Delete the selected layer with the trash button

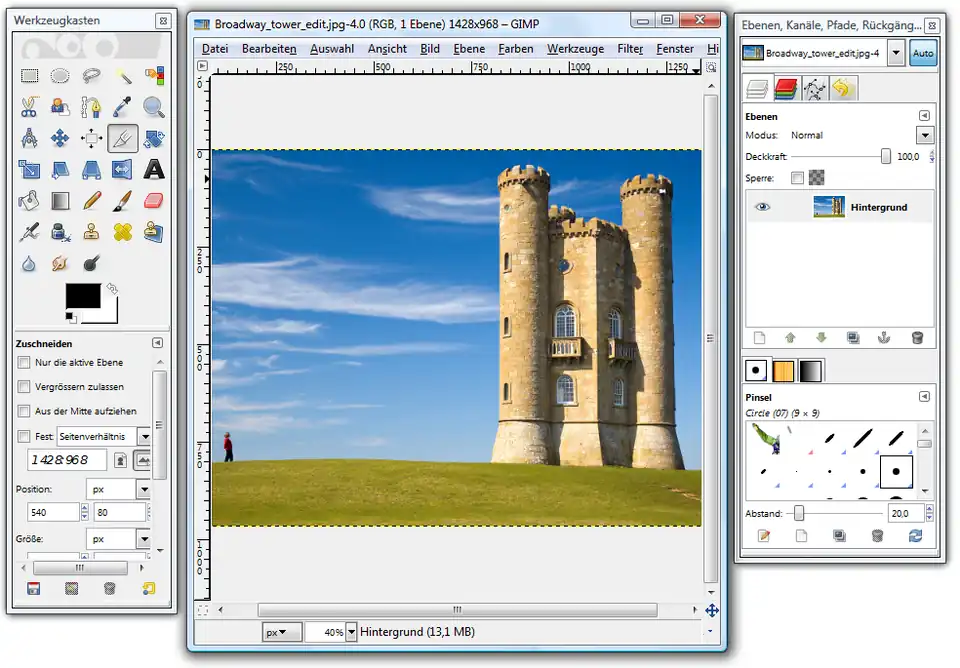click(918, 336)
